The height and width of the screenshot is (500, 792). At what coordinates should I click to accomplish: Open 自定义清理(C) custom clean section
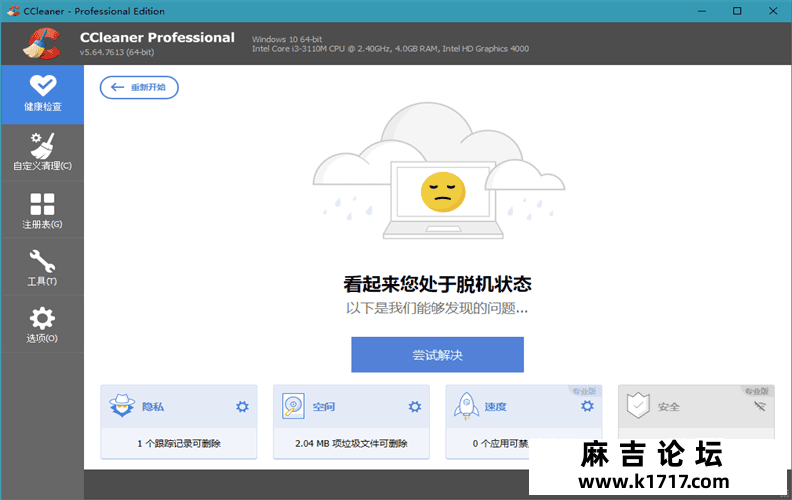coord(42,152)
